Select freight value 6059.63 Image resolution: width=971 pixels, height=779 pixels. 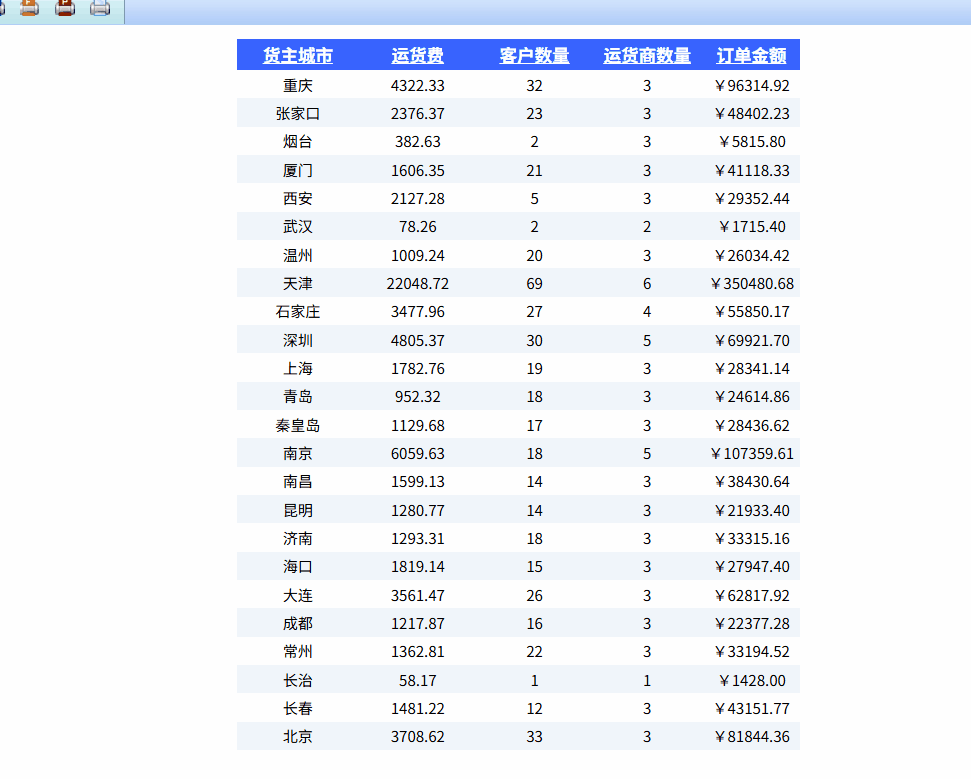(417, 454)
